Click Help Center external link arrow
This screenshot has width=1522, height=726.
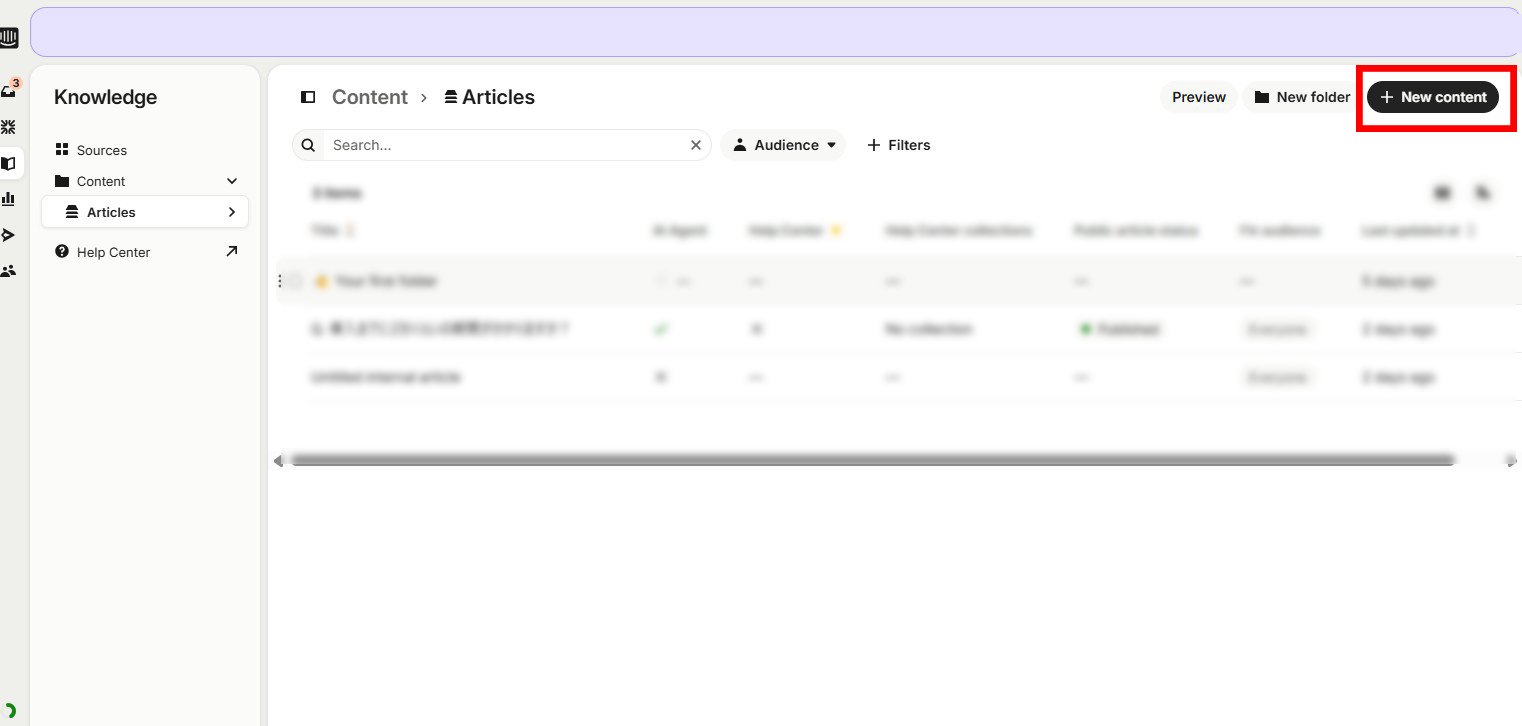click(x=232, y=252)
